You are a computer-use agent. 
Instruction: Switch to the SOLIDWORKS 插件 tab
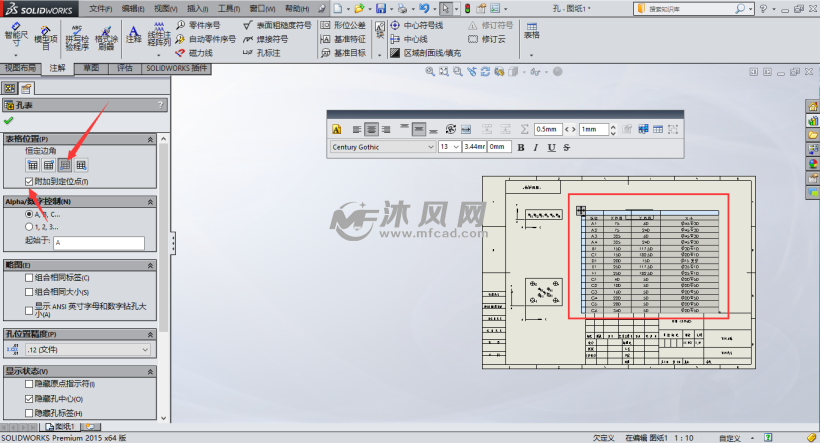[176, 68]
